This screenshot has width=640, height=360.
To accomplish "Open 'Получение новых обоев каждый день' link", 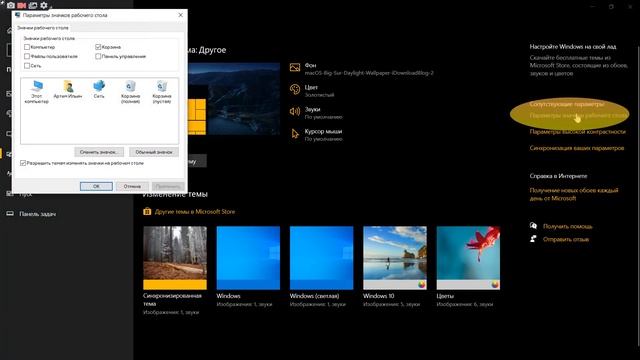I will [x=574, y=194].
